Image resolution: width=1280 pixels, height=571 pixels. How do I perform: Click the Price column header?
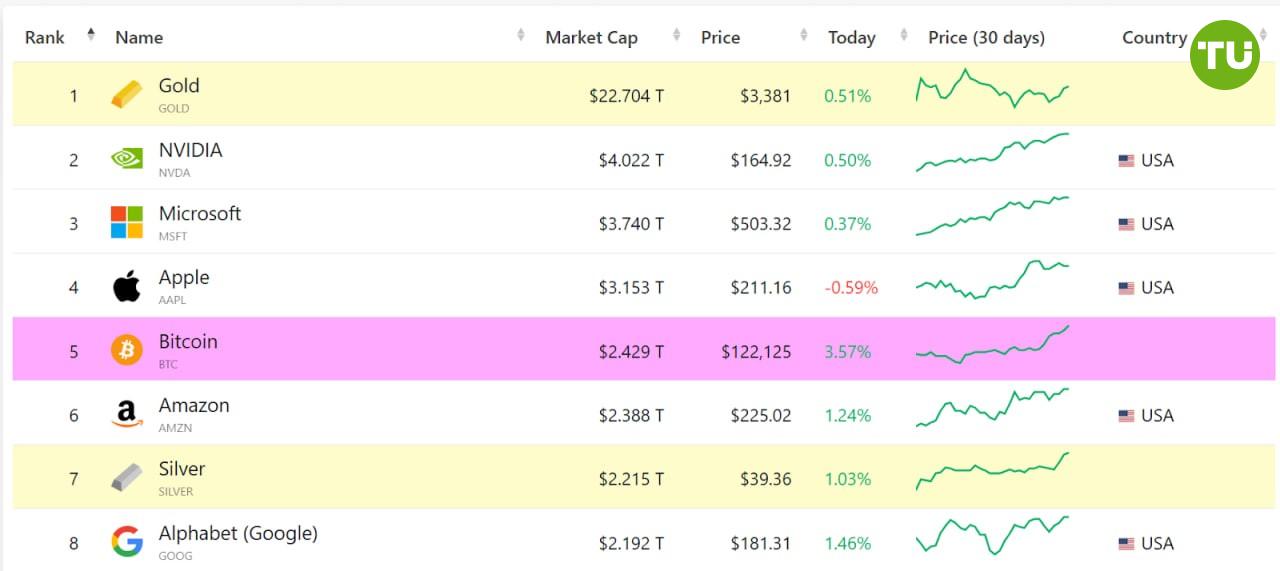(x=720, y=37)
